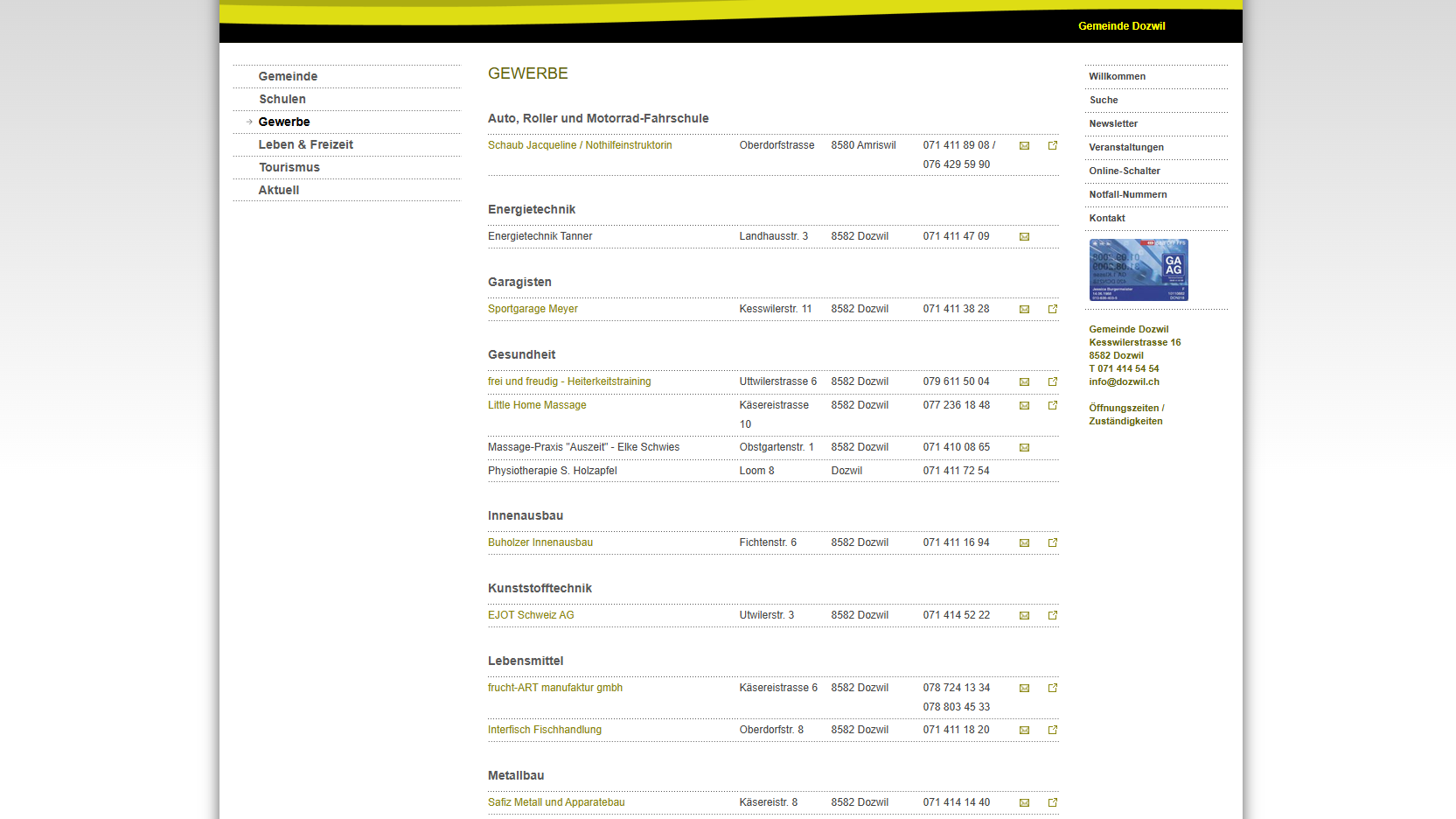Open external website icon for Sportgarage Meyer

(1053, 309)
